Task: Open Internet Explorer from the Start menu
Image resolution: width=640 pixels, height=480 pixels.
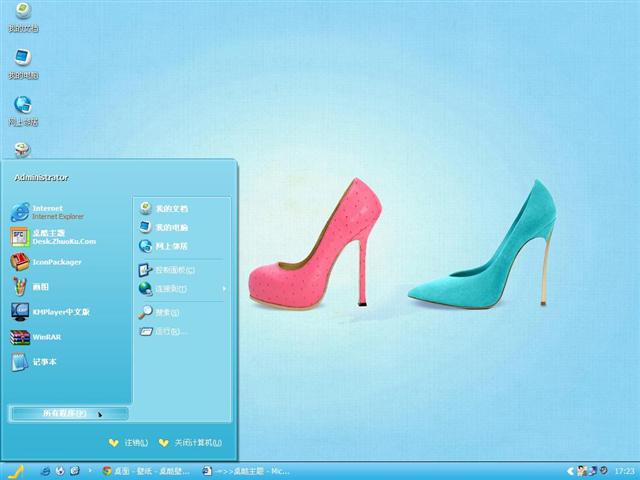Action: click(x=48, y=212)
